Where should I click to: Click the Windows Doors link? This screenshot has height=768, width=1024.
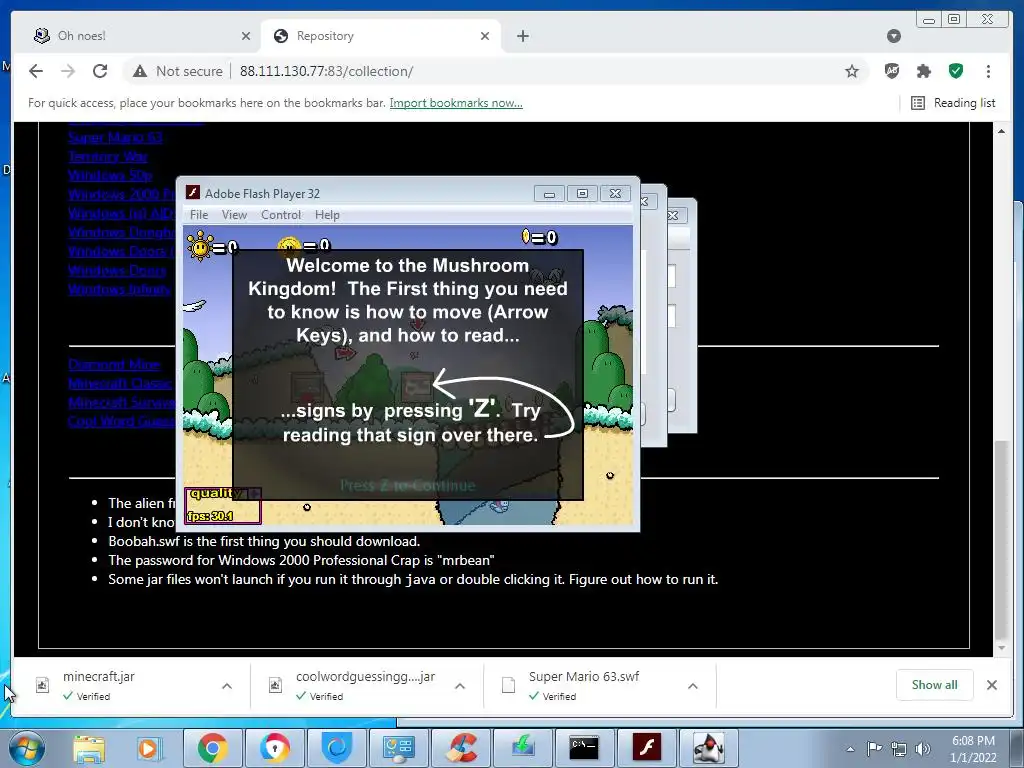pos(117,270)
